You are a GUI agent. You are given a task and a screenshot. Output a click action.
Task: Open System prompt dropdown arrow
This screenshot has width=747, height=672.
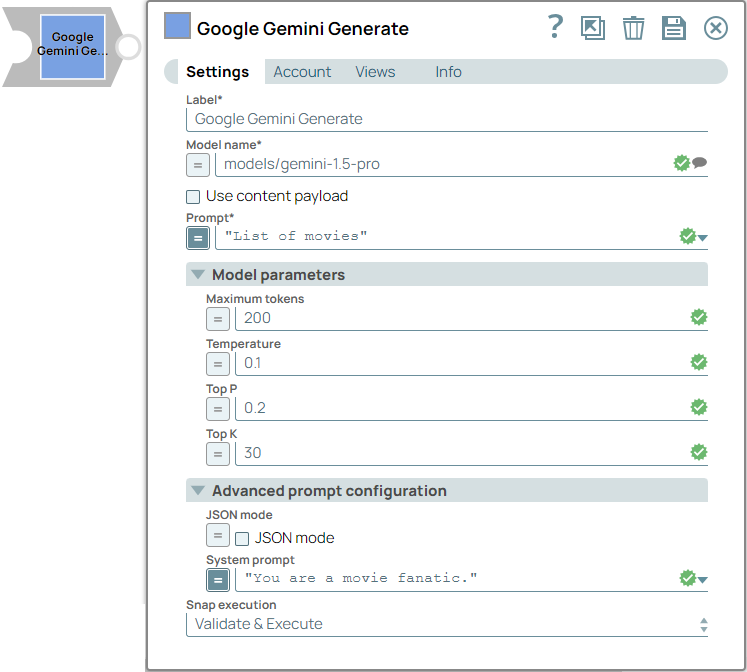pyautogui.click(x=703, y=579)
